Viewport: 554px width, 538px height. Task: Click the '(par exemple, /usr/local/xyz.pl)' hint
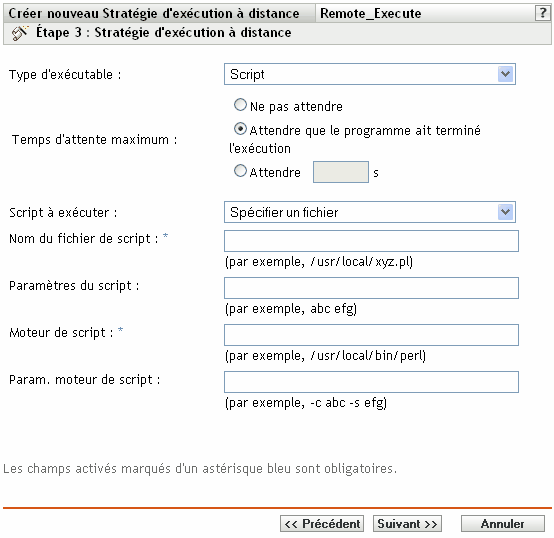(319, 262)
